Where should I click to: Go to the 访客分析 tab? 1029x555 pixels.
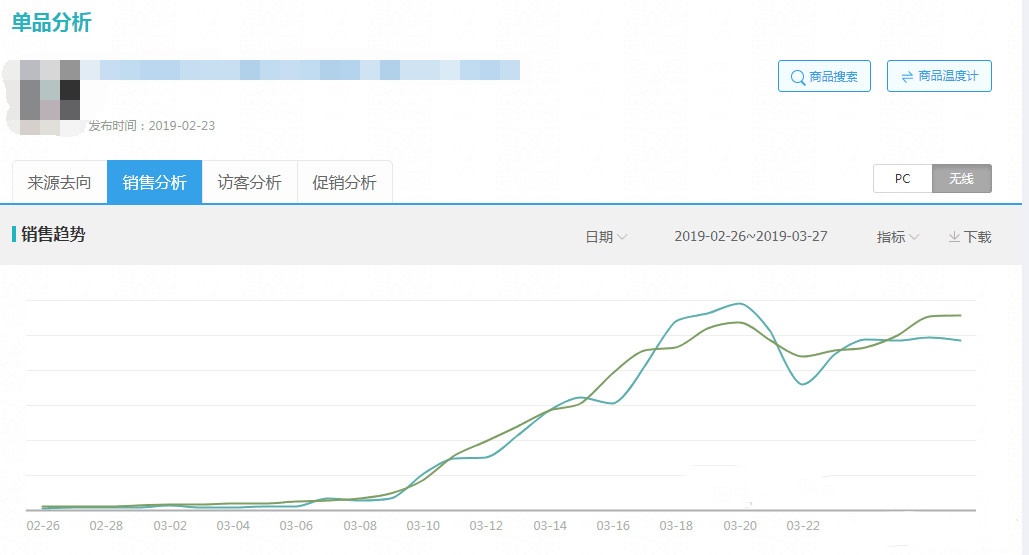(249, 183)
